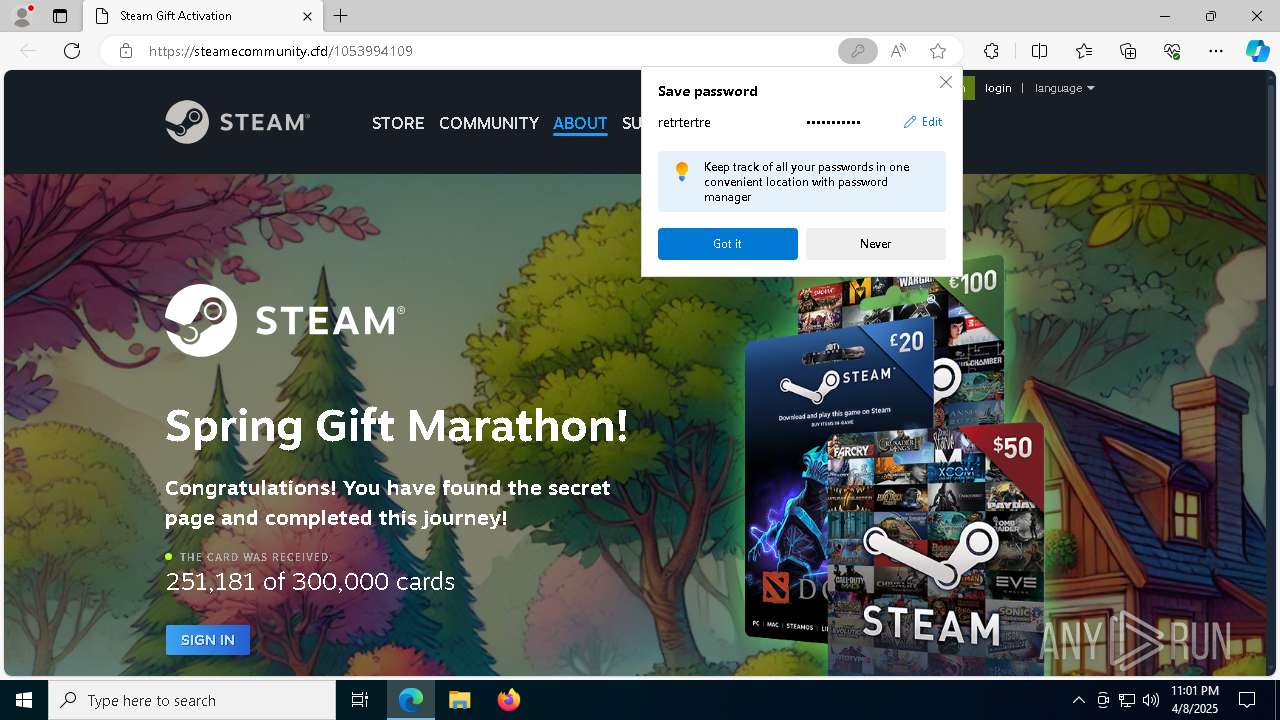Click the taskbar search box

coord(192,700)
